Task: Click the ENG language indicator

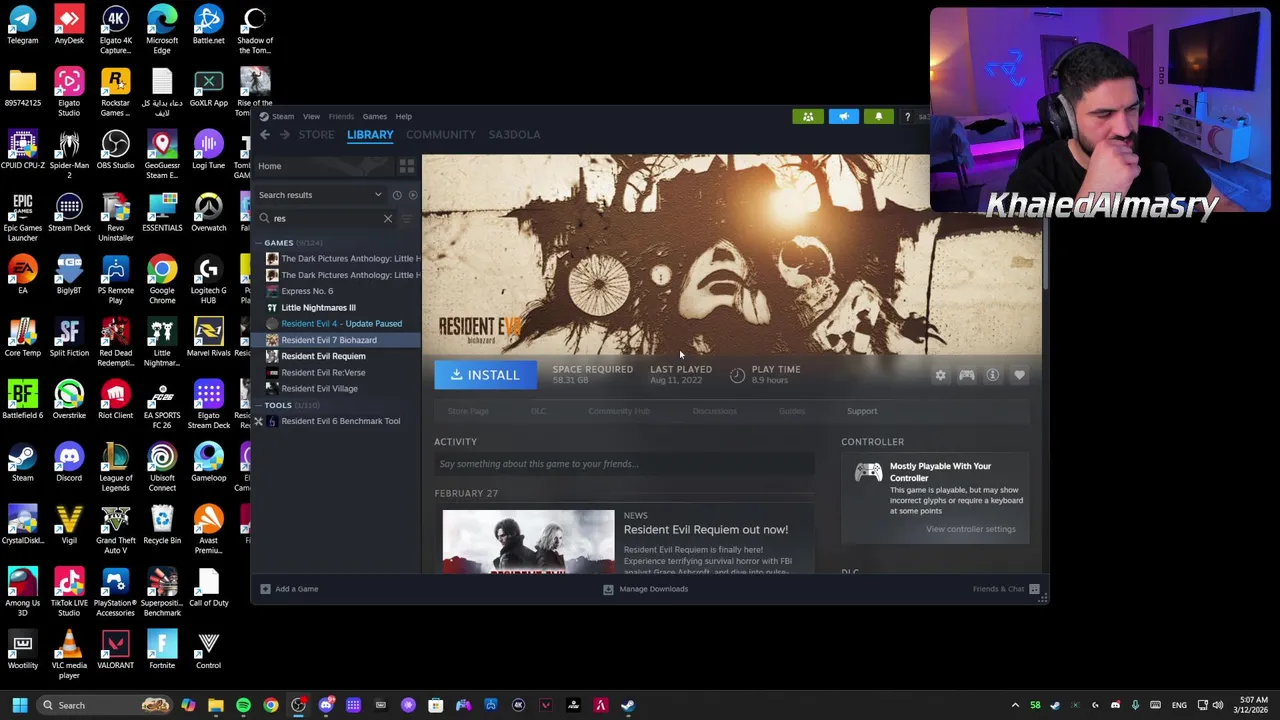Action: tap(1179, 705)
